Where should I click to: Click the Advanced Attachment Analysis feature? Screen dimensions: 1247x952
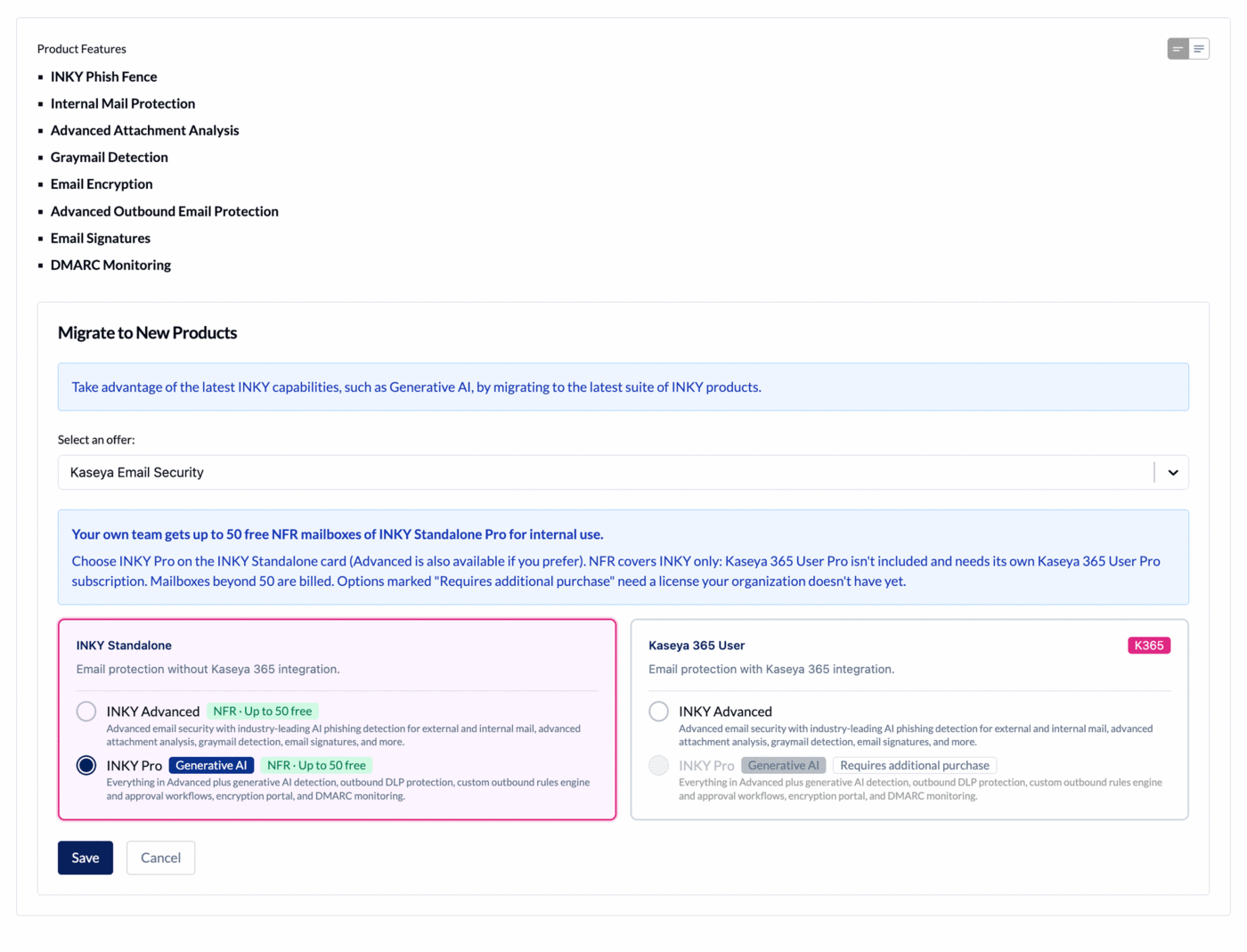pos(145,130)
